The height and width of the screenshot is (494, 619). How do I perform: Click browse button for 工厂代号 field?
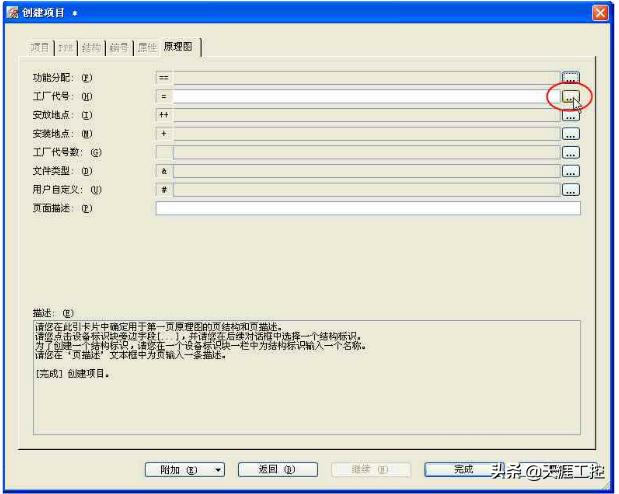[570, 96]
